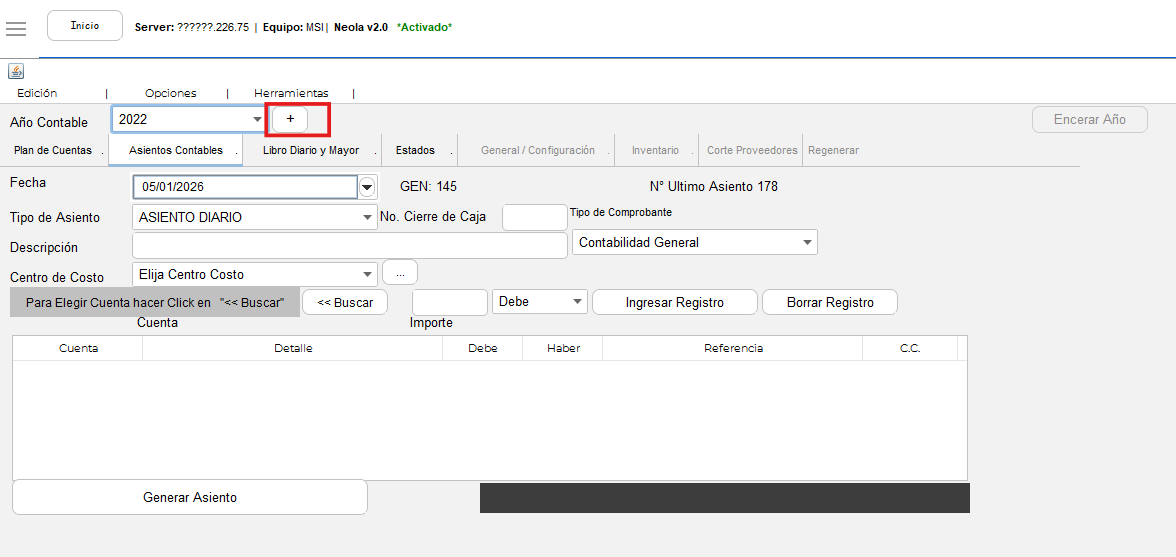Expand the Año Contable 2022 dropdown
This screenshot has width=1176, height=557.
pos(257,120)
